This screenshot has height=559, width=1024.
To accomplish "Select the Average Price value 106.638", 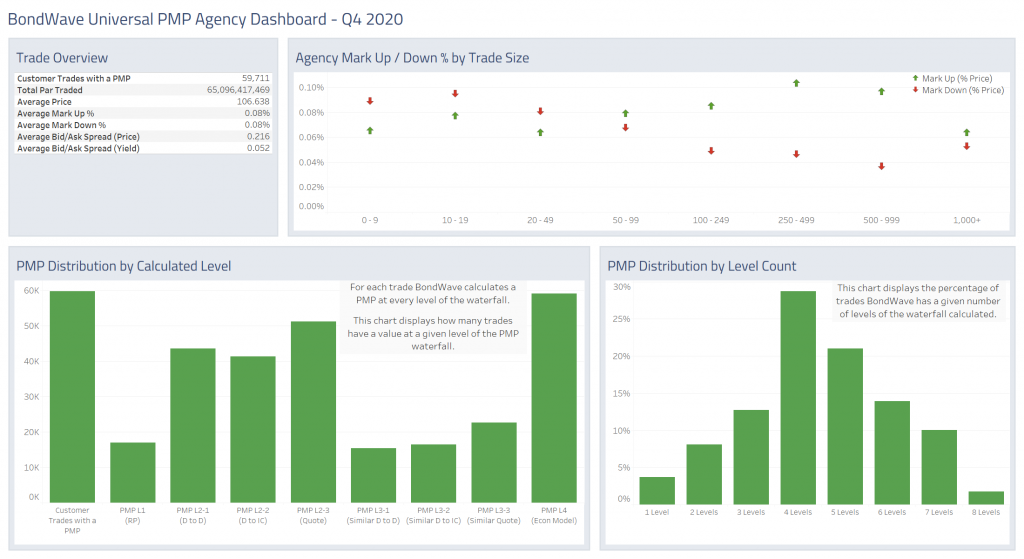I will click(253, 101).
